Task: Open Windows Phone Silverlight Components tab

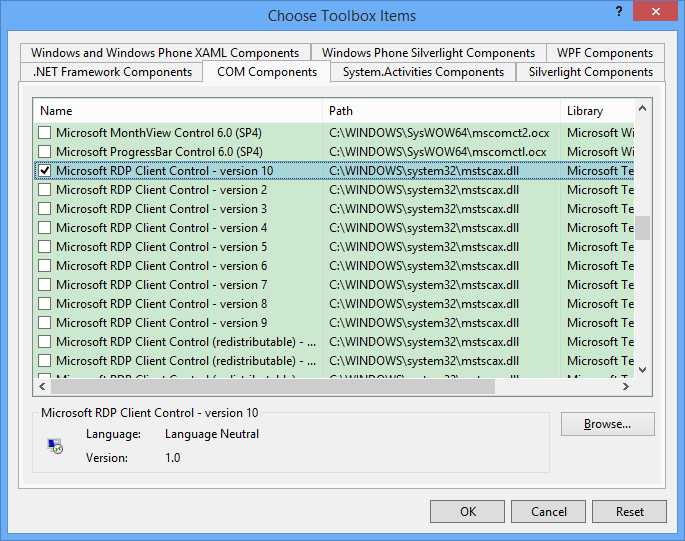Action: click(428, 53)
